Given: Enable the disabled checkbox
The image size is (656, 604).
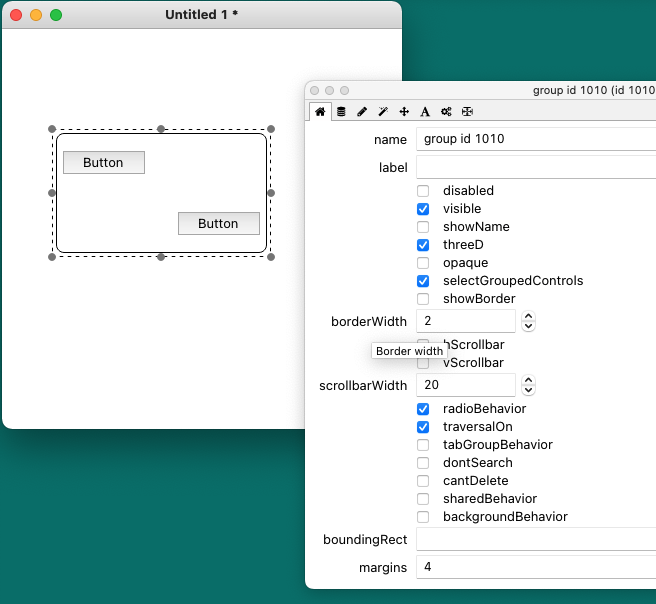Looking at the screenshot, I should click(x=423, y=191).
